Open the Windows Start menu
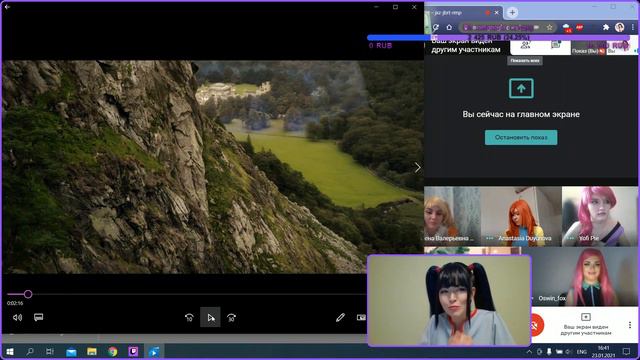Screen dimensions: 640x360 point(9,351)
